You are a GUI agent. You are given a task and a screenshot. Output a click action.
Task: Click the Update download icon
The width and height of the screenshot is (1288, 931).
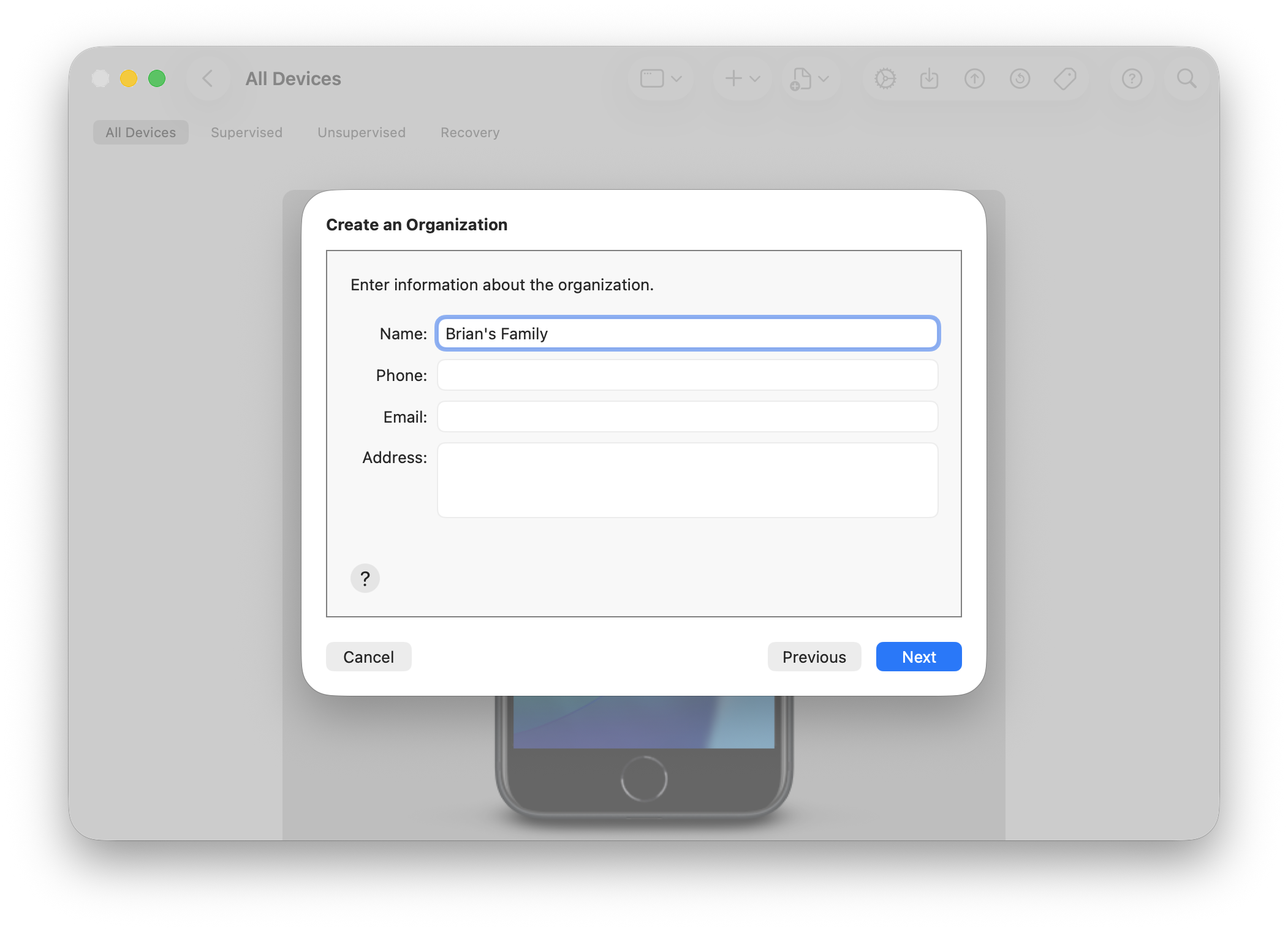[930, 78]
